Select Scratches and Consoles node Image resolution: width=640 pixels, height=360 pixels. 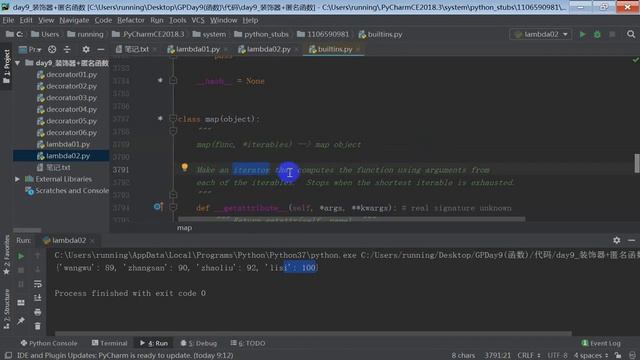tap(67, 191)
